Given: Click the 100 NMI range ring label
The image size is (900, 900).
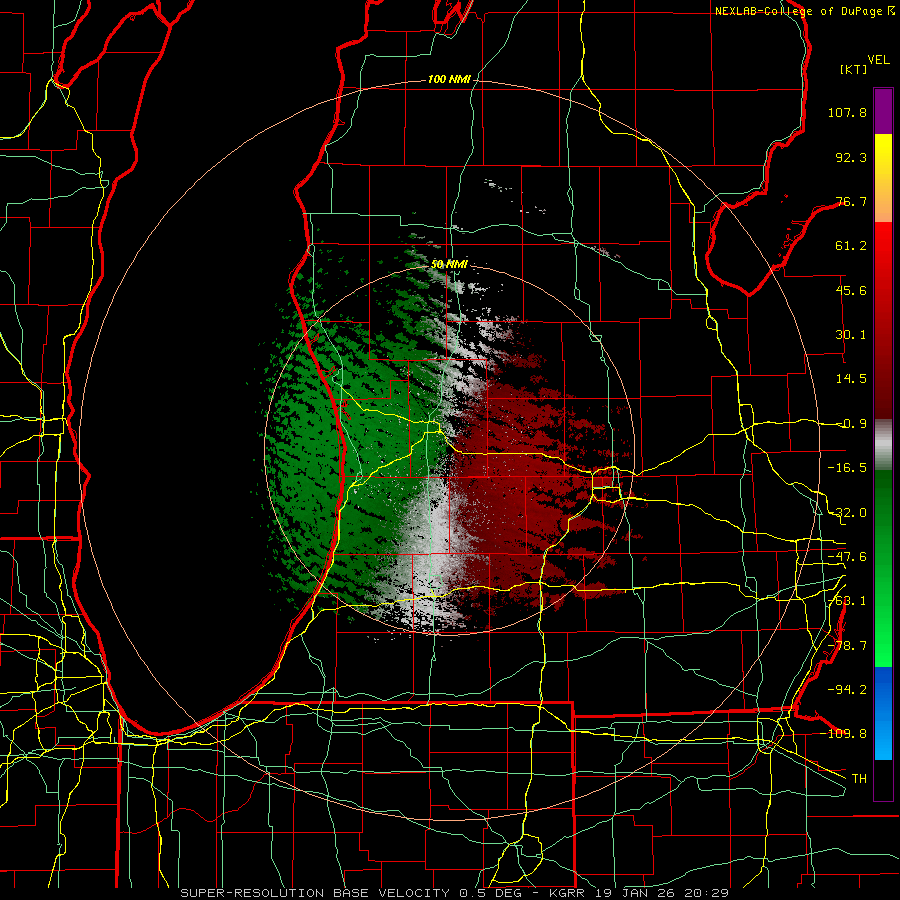Looking at the screenshot, I should 449,79.
